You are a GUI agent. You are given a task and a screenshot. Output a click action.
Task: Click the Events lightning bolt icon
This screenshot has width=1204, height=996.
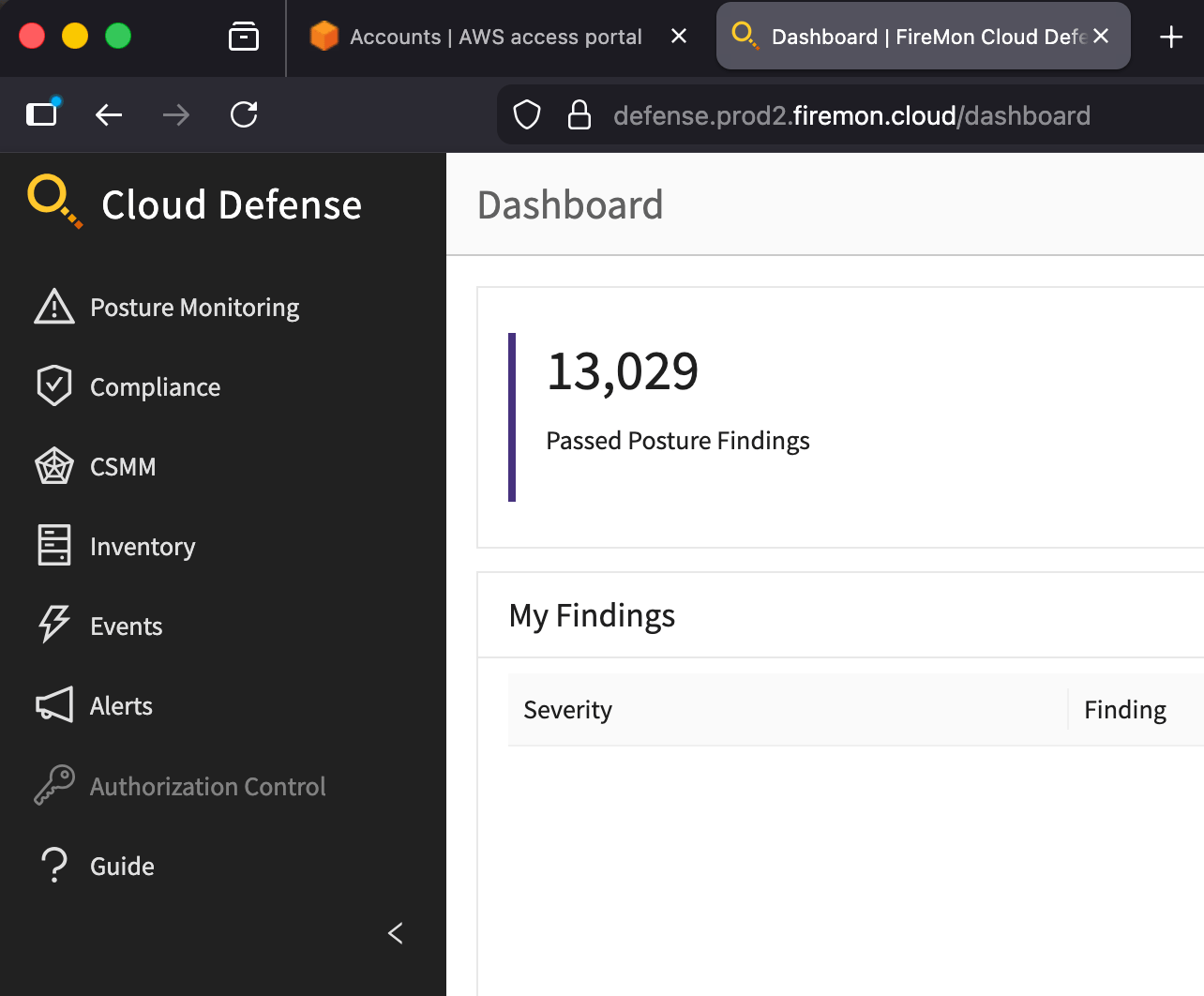coord(54,626)
